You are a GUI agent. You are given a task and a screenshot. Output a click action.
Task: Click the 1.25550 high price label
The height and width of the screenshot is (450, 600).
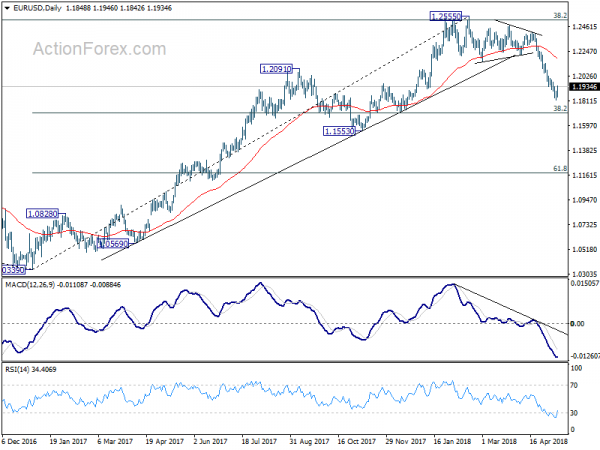click(x=446, y=16)
